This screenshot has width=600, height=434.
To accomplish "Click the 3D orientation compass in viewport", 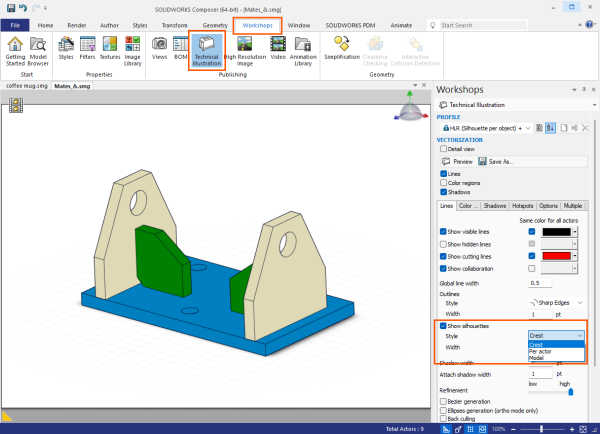I will pos(410,107).
